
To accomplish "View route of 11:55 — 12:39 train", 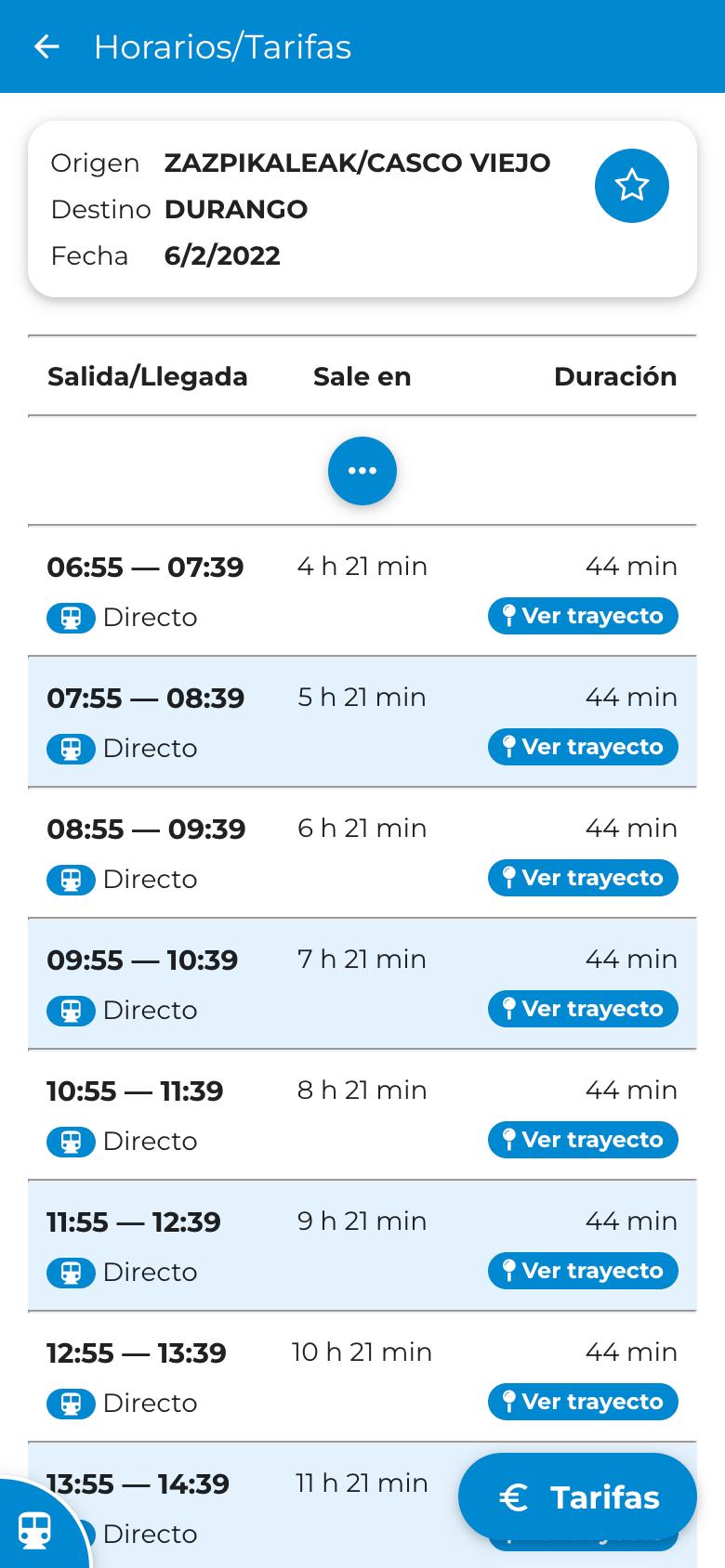I will 583,1271.
